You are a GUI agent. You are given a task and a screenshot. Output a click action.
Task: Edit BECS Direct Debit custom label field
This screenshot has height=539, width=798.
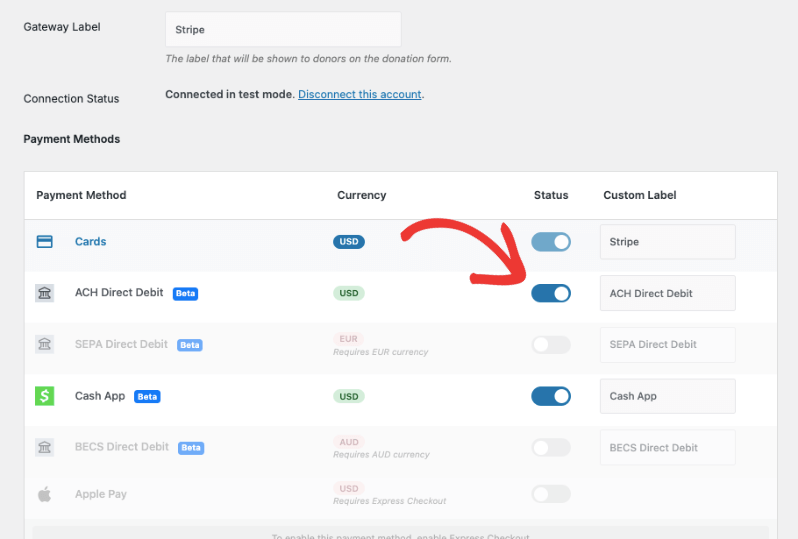coord(668,447)
